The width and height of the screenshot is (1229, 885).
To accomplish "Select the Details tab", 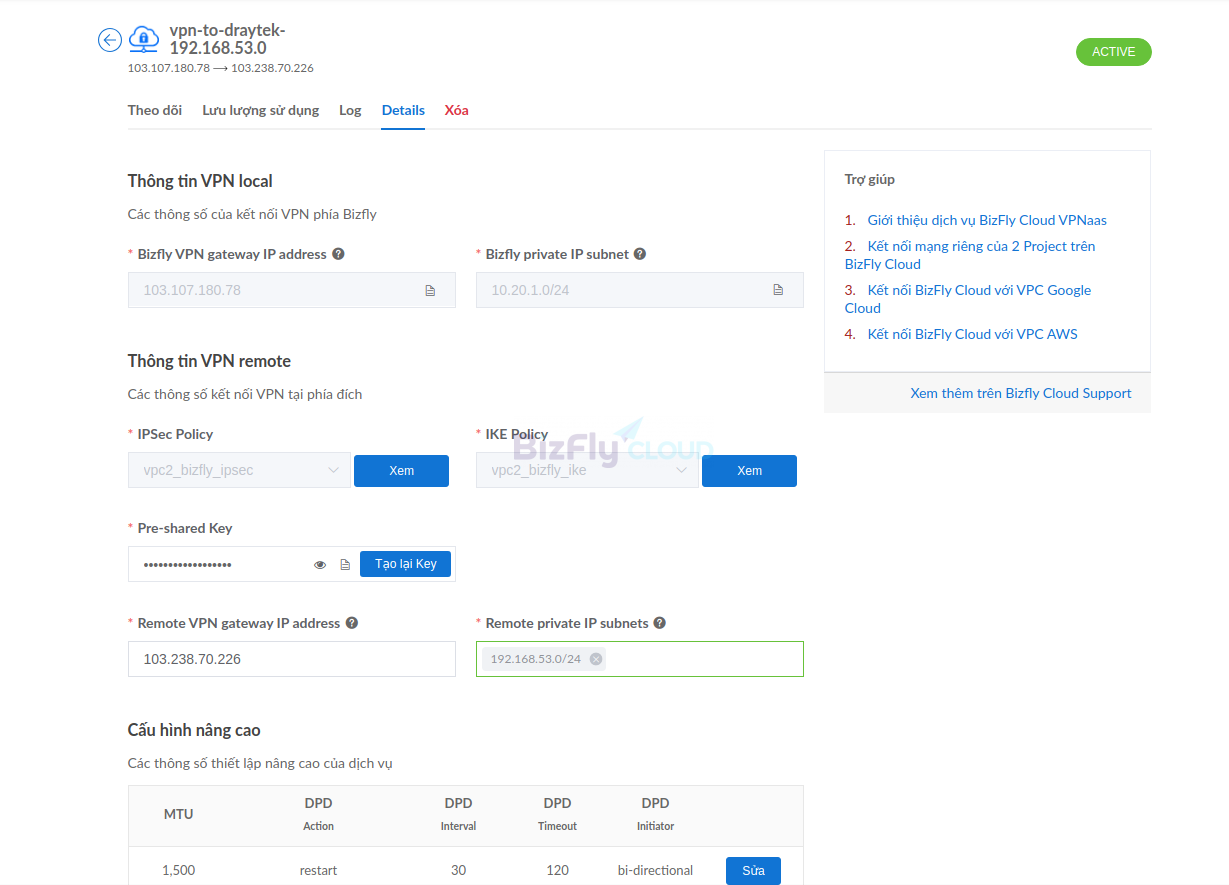I will tap(403, 110).
